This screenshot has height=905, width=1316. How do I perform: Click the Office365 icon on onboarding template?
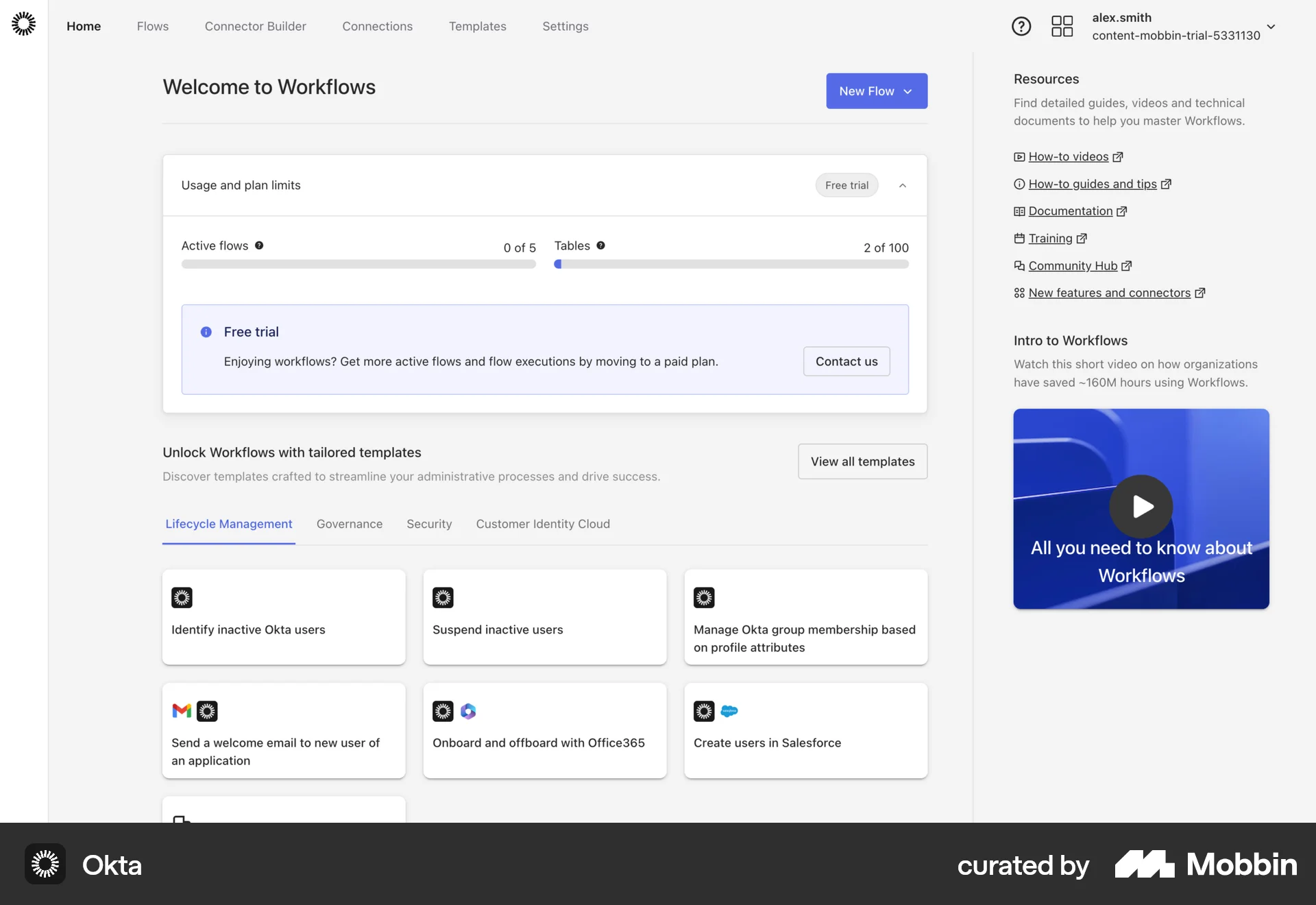(x=468, y=711)
